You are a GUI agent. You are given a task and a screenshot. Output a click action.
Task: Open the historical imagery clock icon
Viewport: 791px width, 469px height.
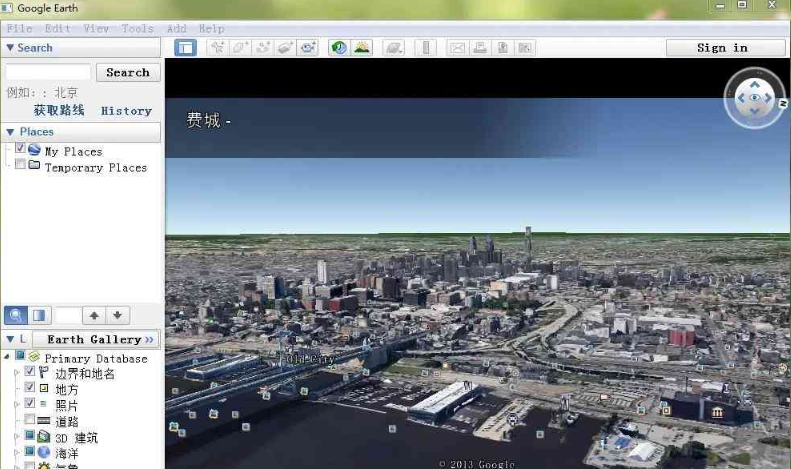click(338, 47)
